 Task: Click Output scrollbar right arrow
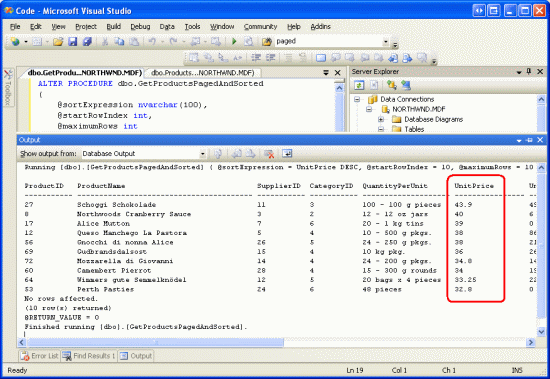[530, 342]
